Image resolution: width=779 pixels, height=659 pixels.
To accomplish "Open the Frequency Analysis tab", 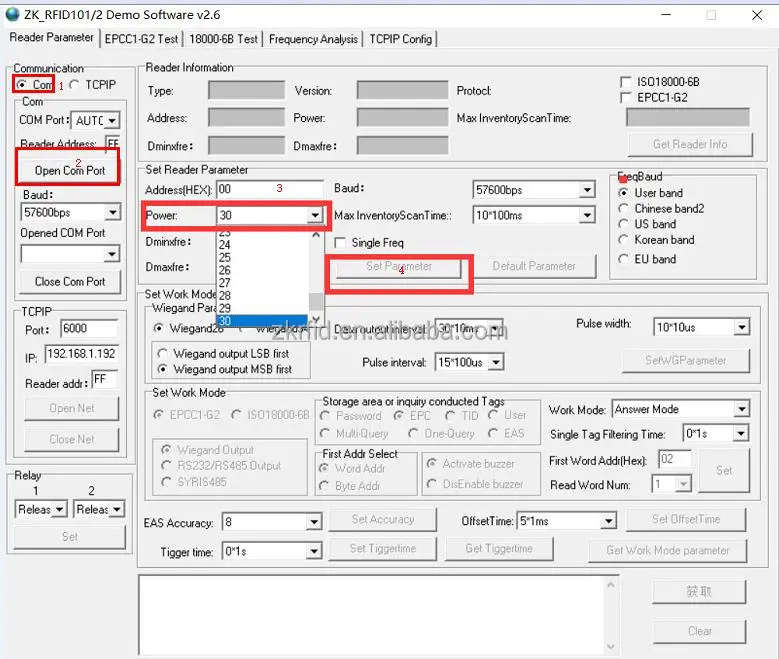I will coord(313,39).
